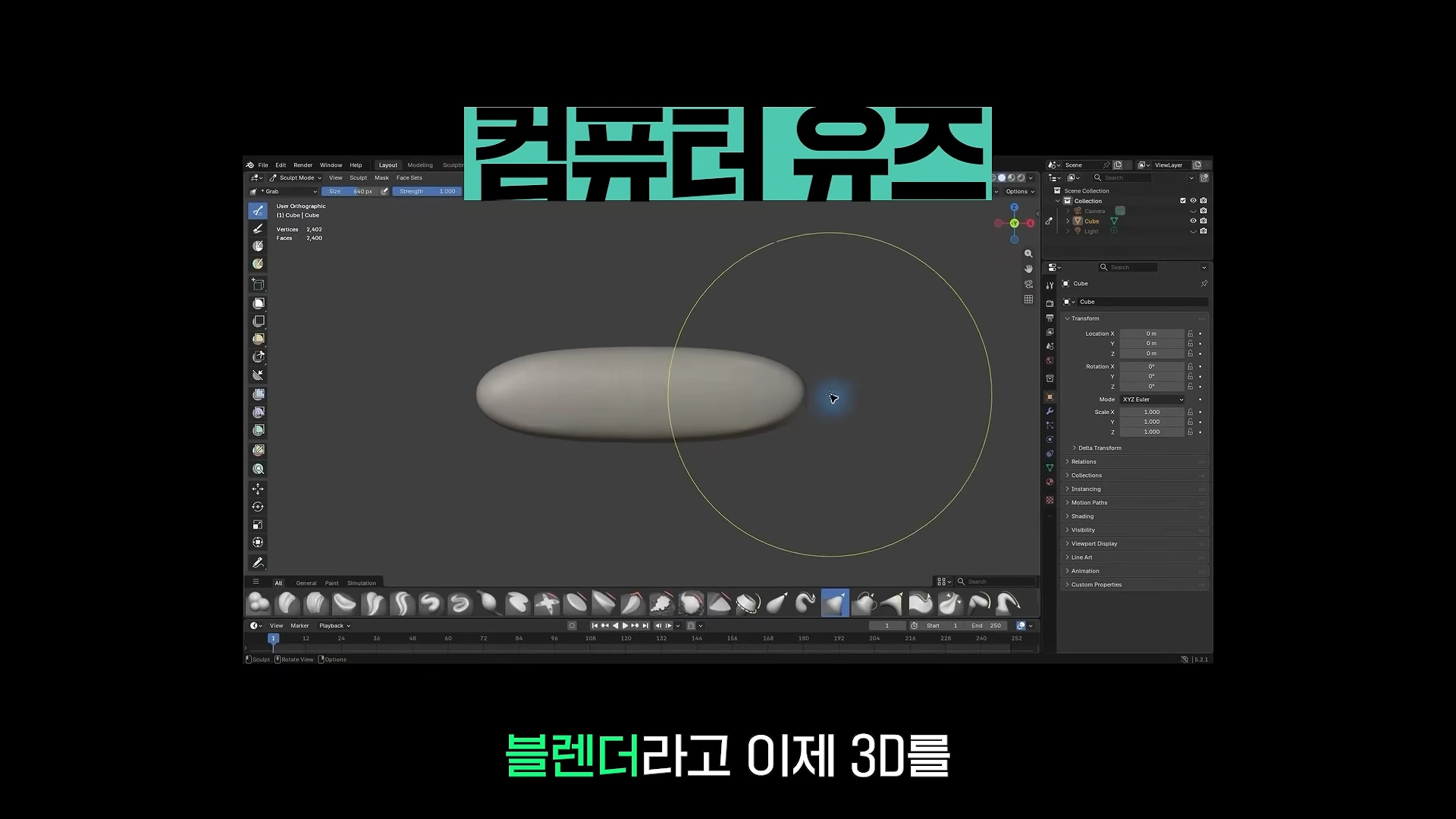Toggle Collection viewport visibility eye

[1193, 201]
